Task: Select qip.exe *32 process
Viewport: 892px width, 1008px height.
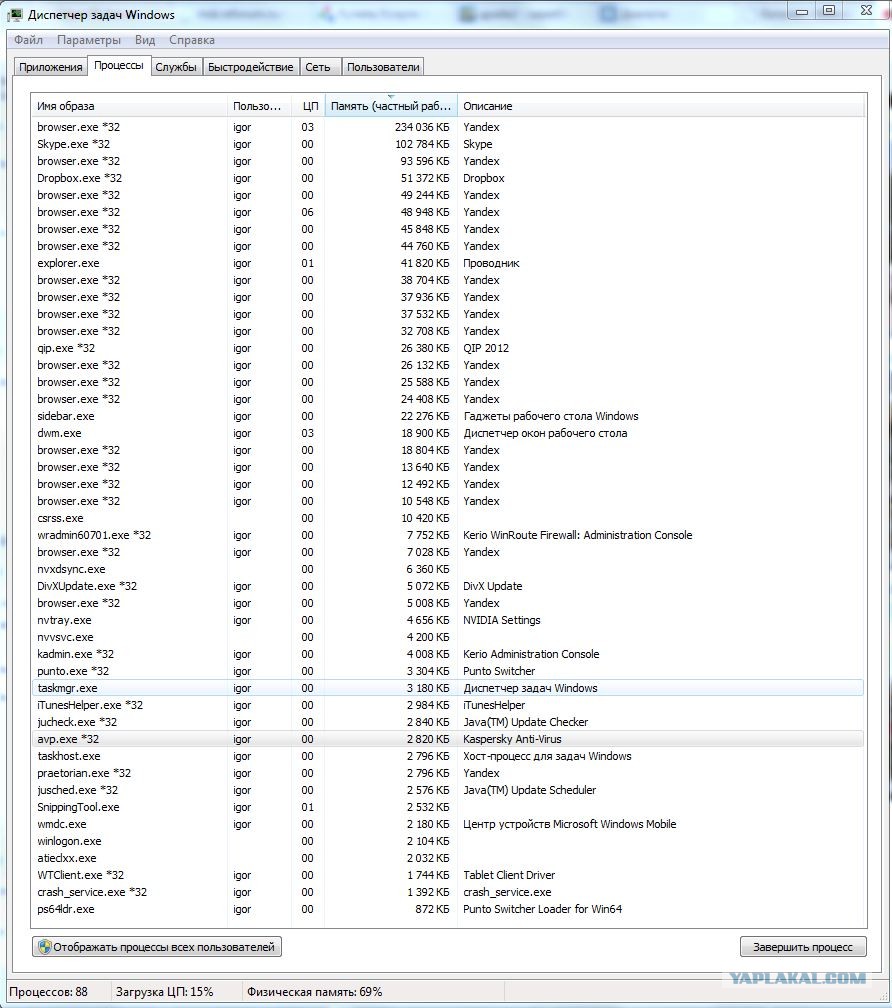Action: tap(447, 348)
